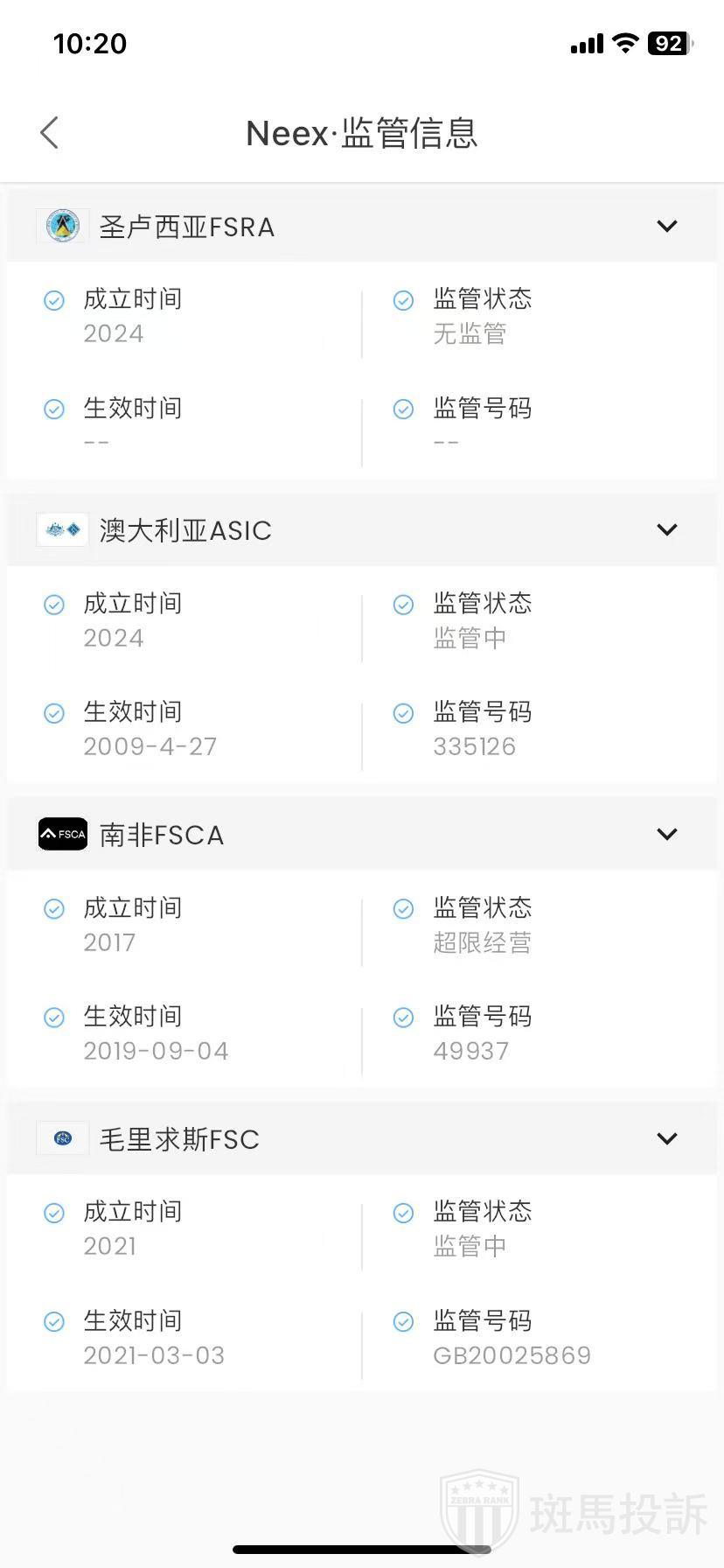Tap the South Africa FSCA black logo
The image size is (724, 1568).
[63, 834]
